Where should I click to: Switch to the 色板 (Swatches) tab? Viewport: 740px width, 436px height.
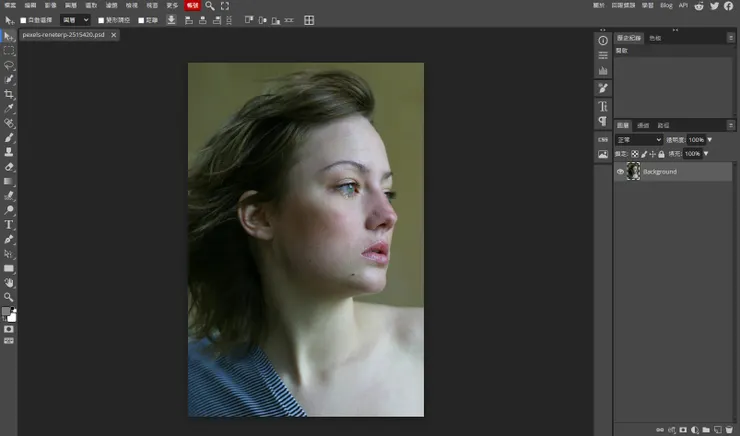point(655,38)
